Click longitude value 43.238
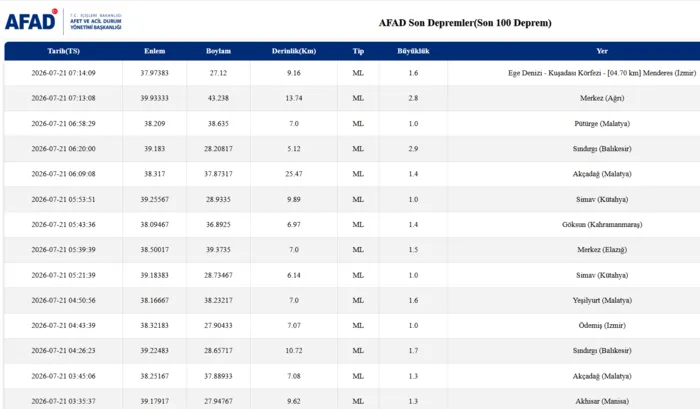 pyautogui.click(x=218, y=98)
